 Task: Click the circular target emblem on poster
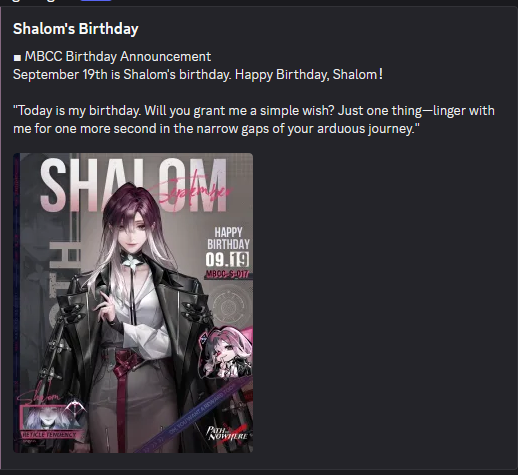(228, 305)
